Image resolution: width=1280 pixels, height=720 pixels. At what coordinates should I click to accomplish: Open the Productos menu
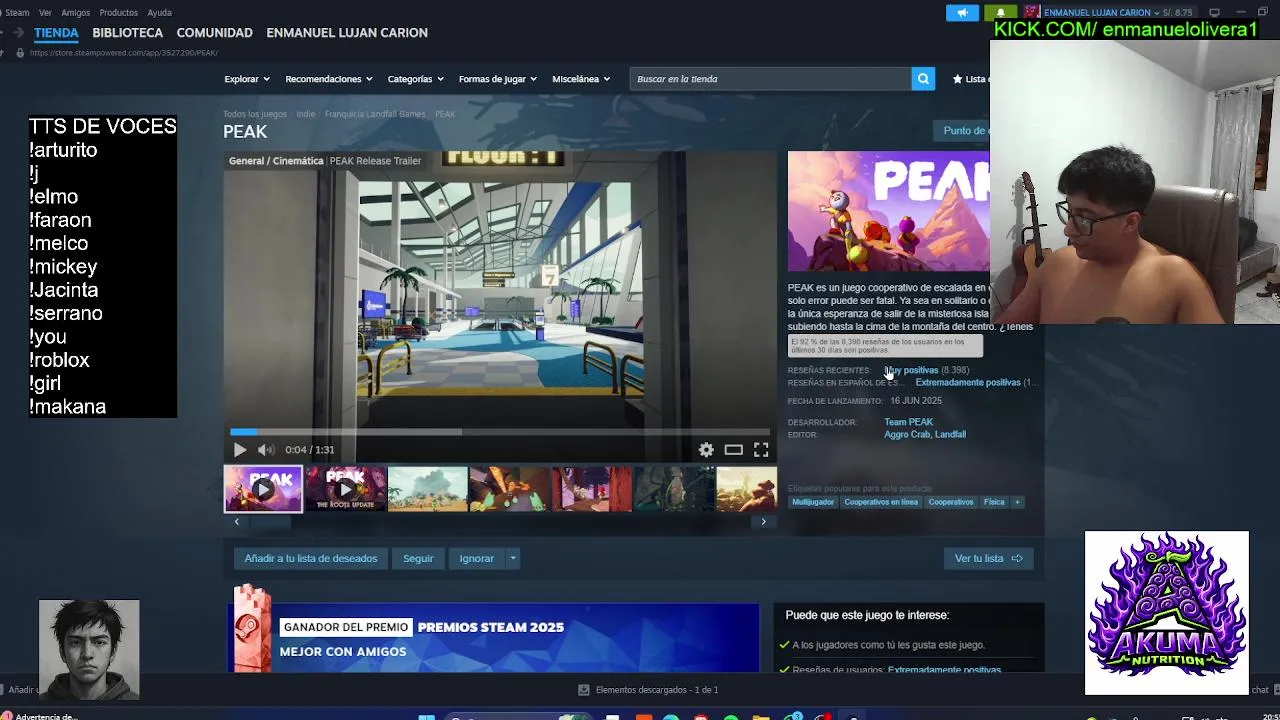click(119, 13)
